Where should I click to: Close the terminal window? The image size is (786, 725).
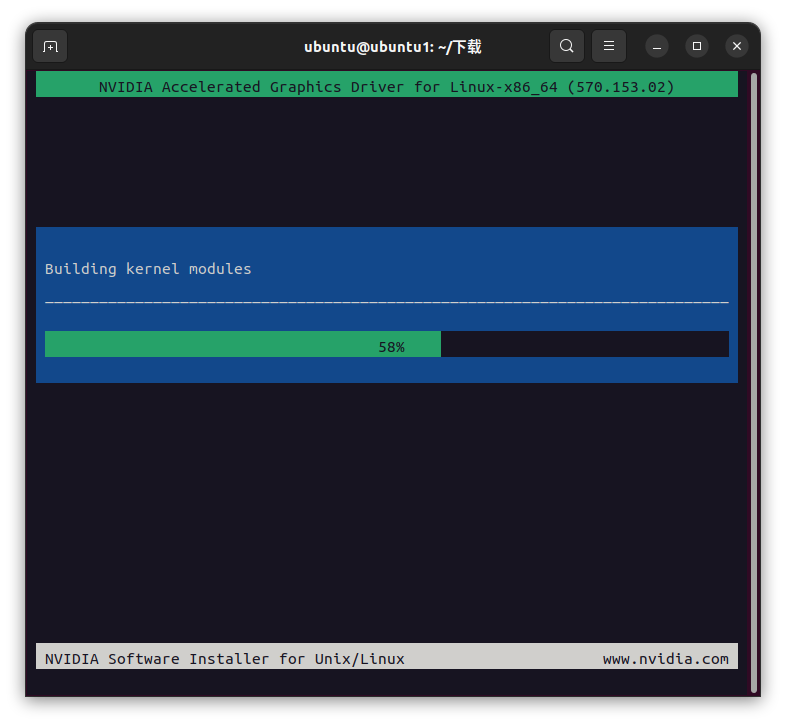tap(737, 46)
